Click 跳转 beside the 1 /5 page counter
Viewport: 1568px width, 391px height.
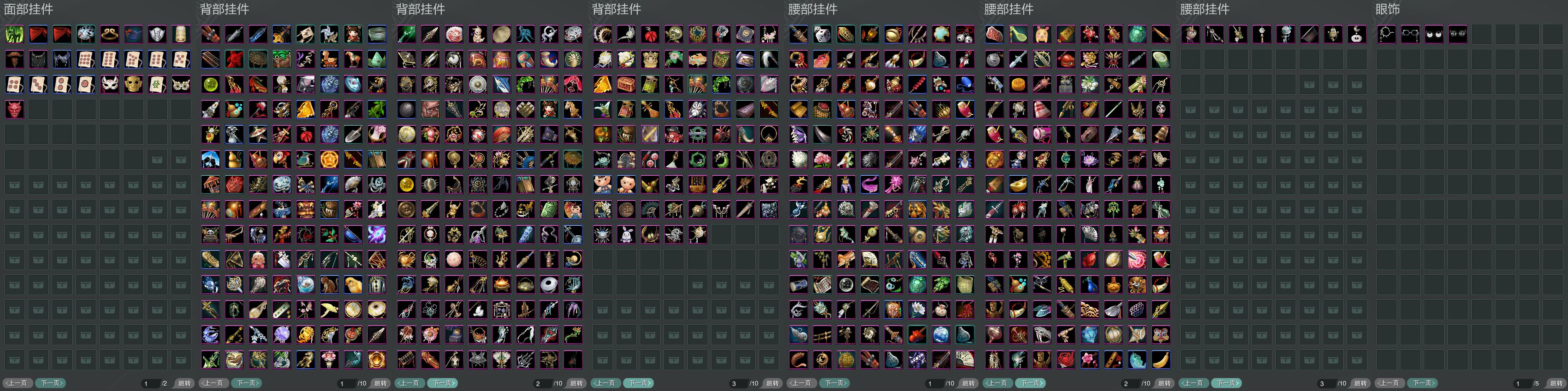(1556, 383)
